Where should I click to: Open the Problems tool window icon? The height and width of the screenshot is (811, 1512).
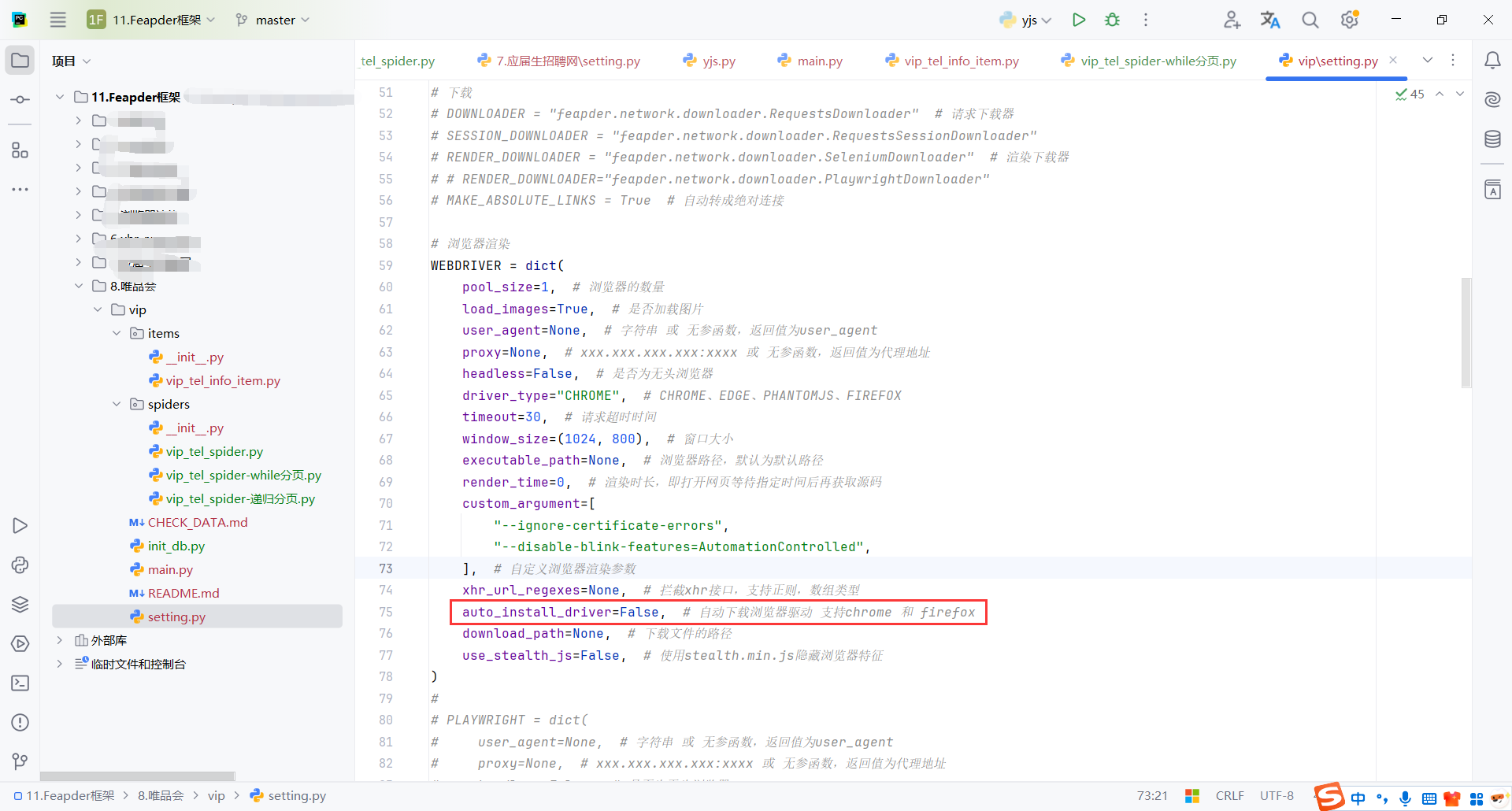tap(20, 722)
